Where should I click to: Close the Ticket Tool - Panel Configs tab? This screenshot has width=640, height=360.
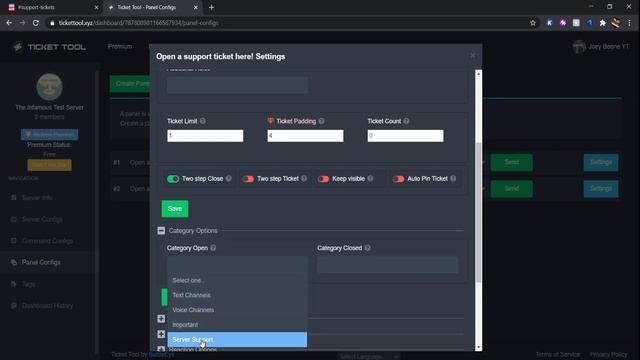[196, 7]
